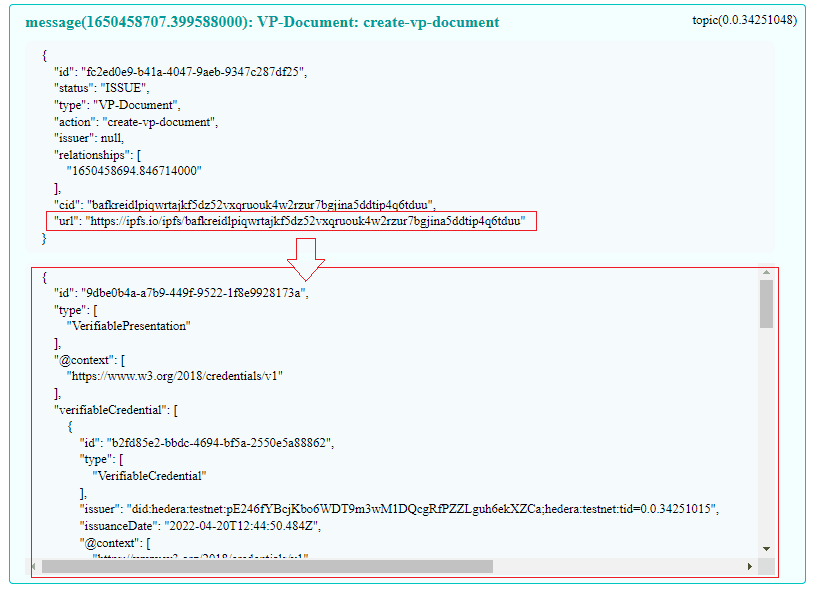Grab the vertical scrollbar thumb
The height and width of the screenshot is (591, 839).
click(766, 304)
